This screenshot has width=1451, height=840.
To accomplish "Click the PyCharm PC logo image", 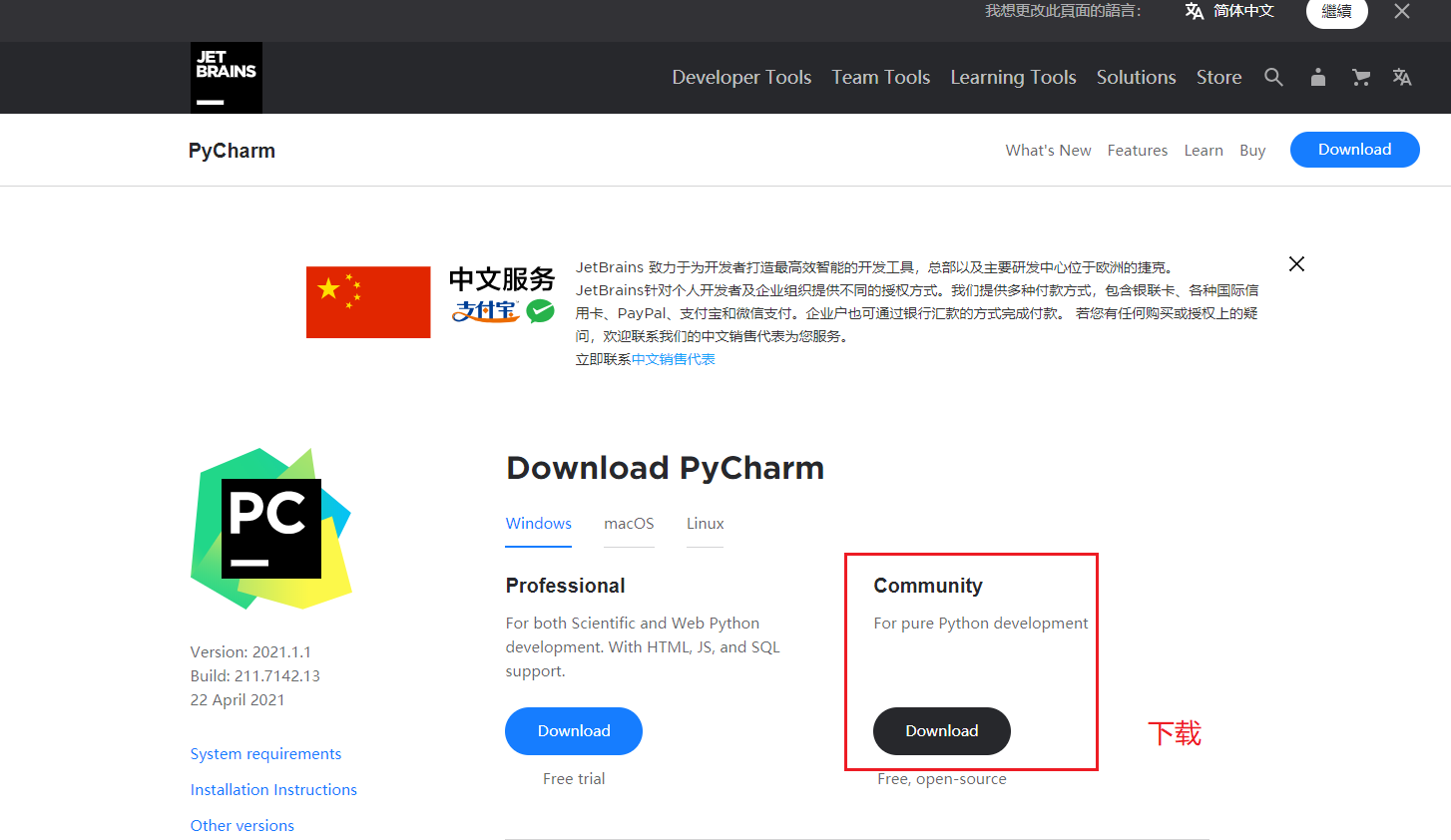I will (271, 529).
